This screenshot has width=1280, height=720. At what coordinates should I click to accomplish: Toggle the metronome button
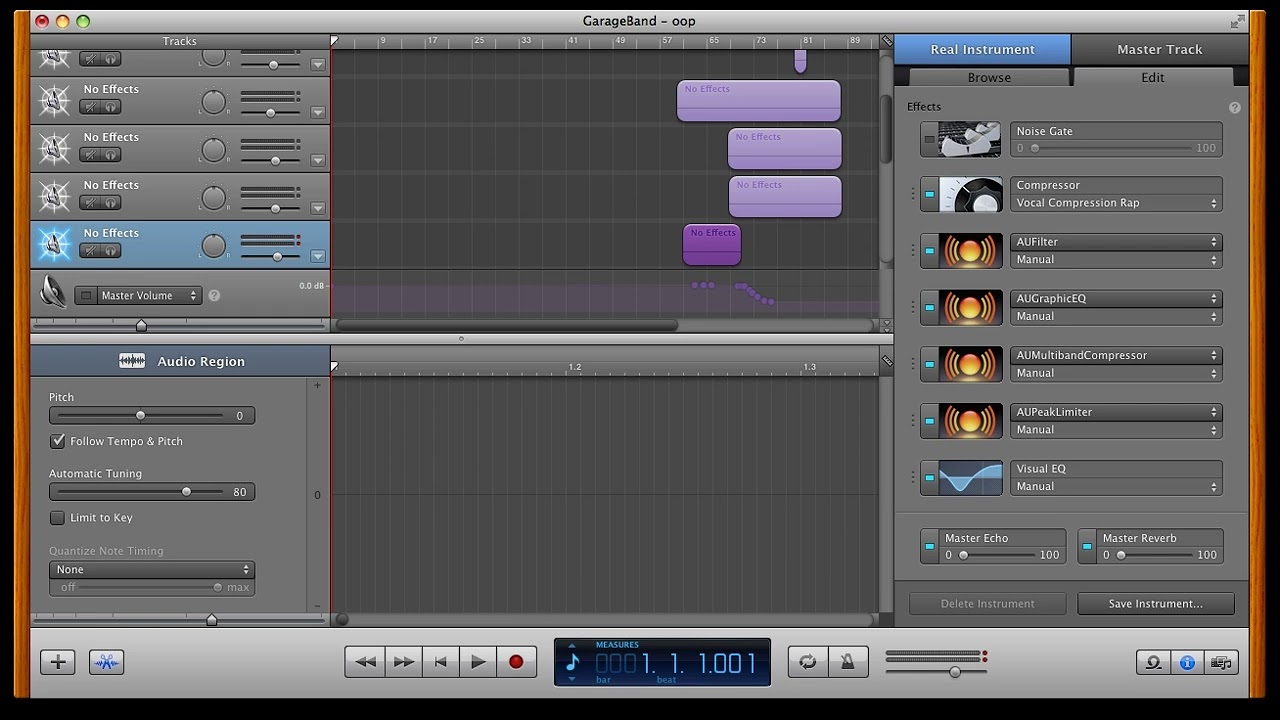(847, 662)
